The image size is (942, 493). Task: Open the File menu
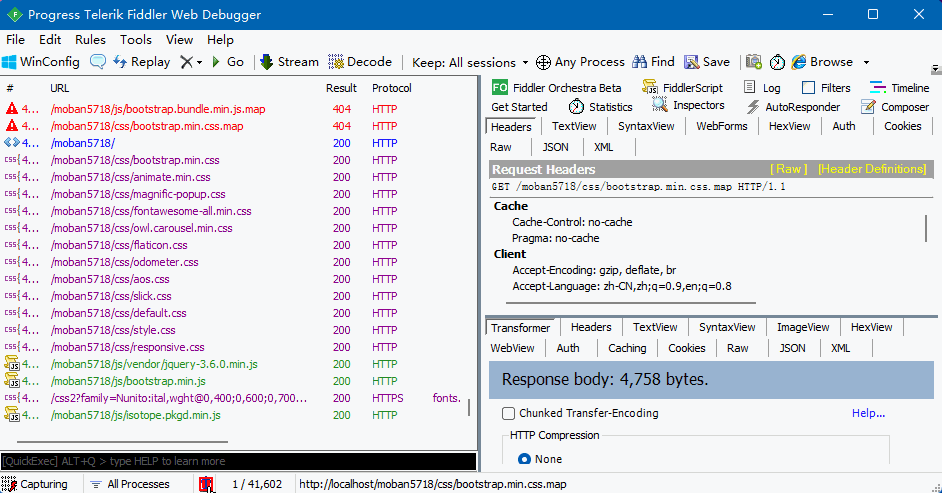click(x=16, y=40)
